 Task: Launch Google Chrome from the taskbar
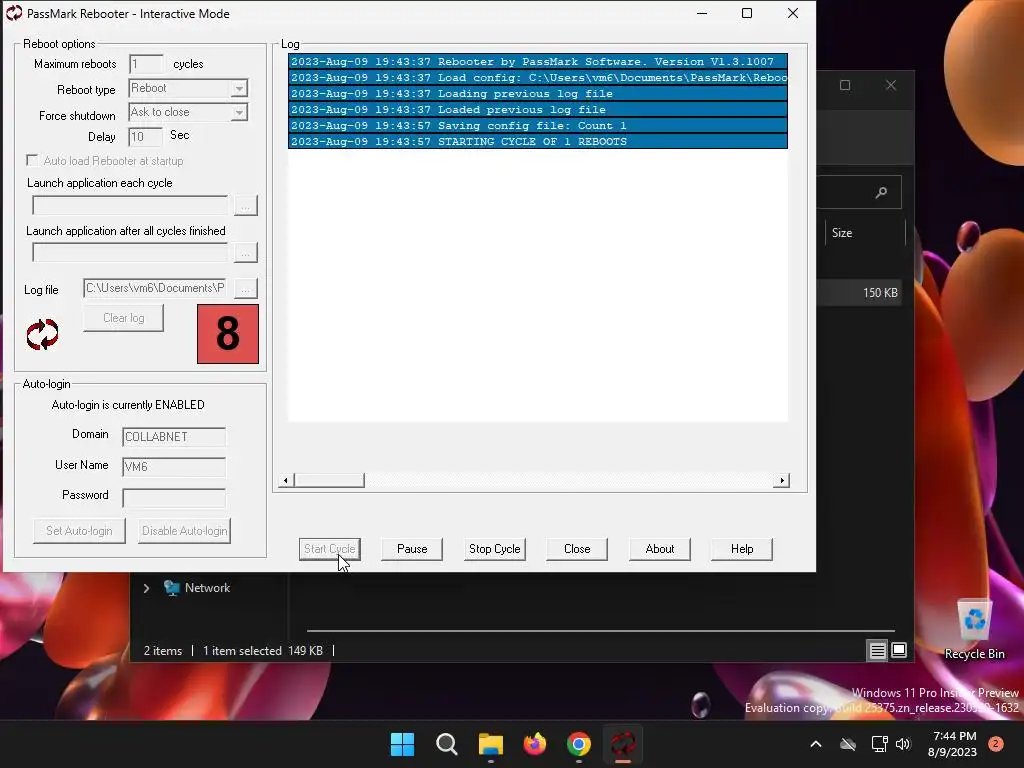tap(579, 744)
